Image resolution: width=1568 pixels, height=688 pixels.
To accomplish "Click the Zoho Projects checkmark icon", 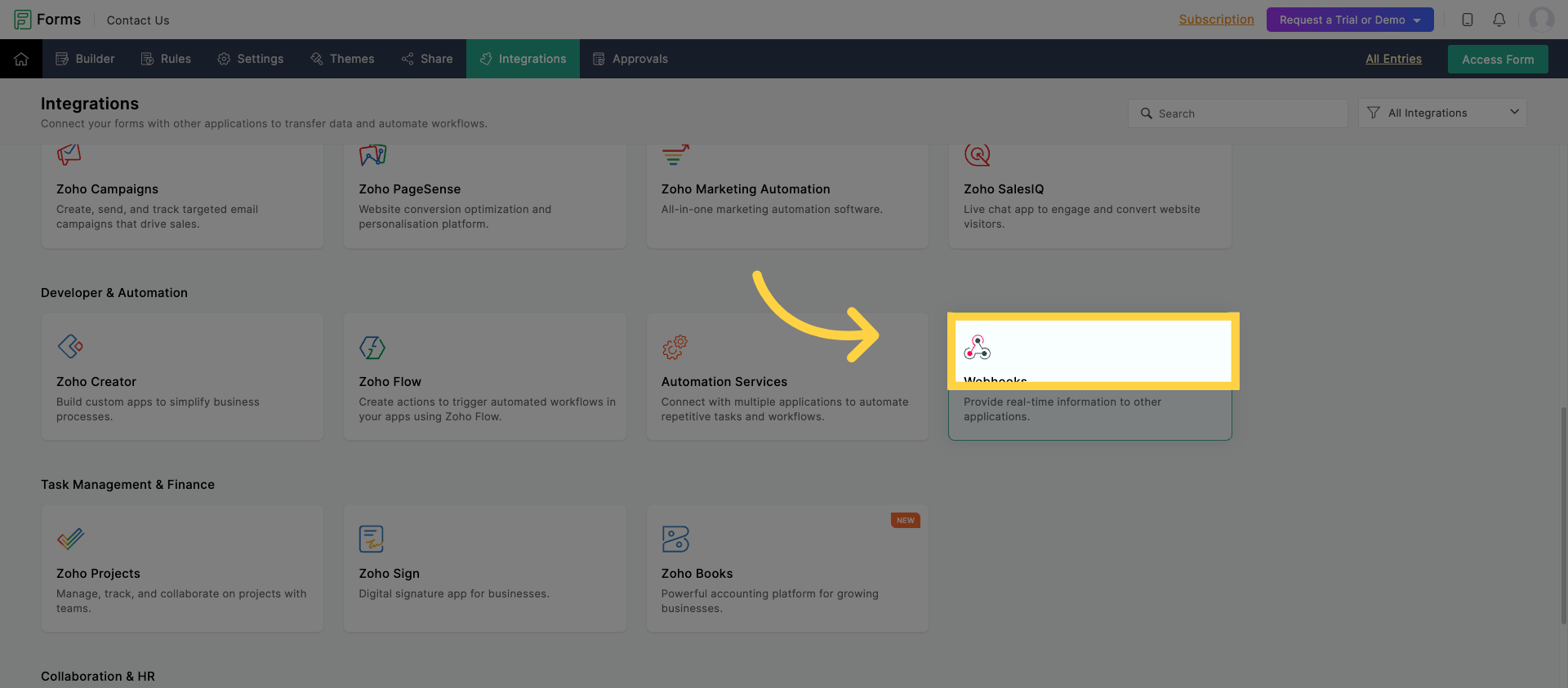I will [70, 539].
